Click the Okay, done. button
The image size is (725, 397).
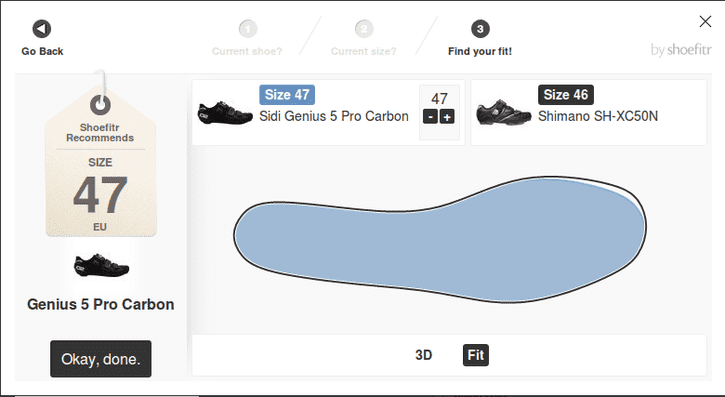[x=101, y=359]
